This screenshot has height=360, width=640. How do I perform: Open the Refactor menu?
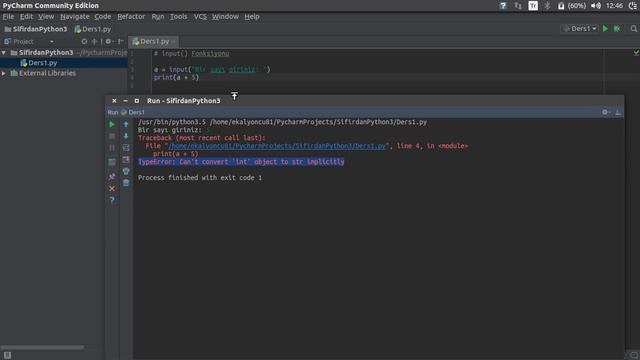pos(131,17)
